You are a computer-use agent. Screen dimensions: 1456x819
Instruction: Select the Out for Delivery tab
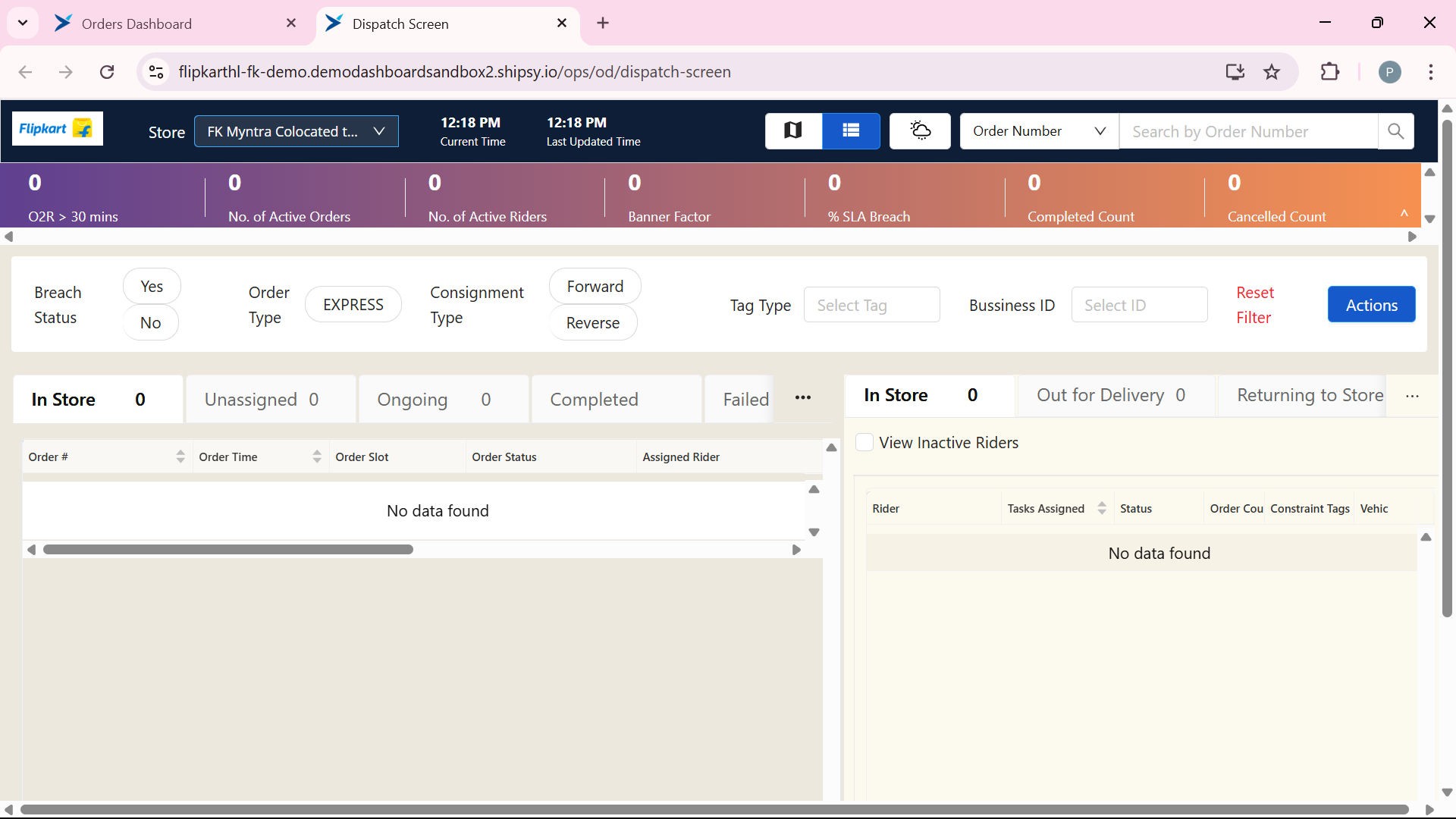1116,396
